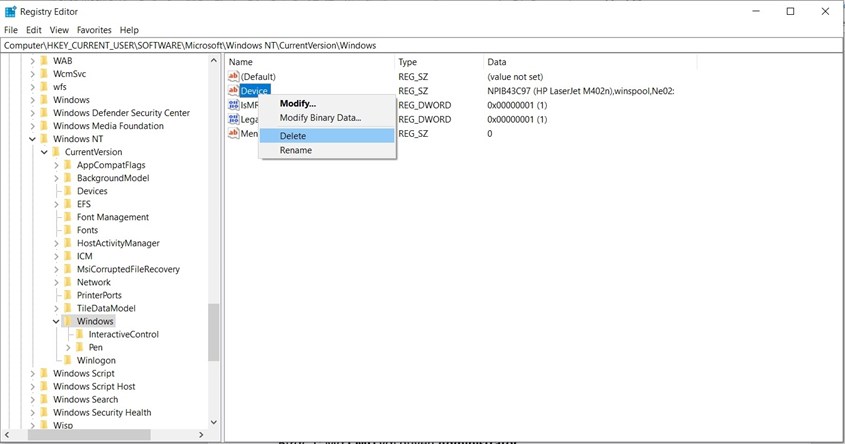Click the Winlogon folder icon
845x444 pixels.
coord(68,360)
